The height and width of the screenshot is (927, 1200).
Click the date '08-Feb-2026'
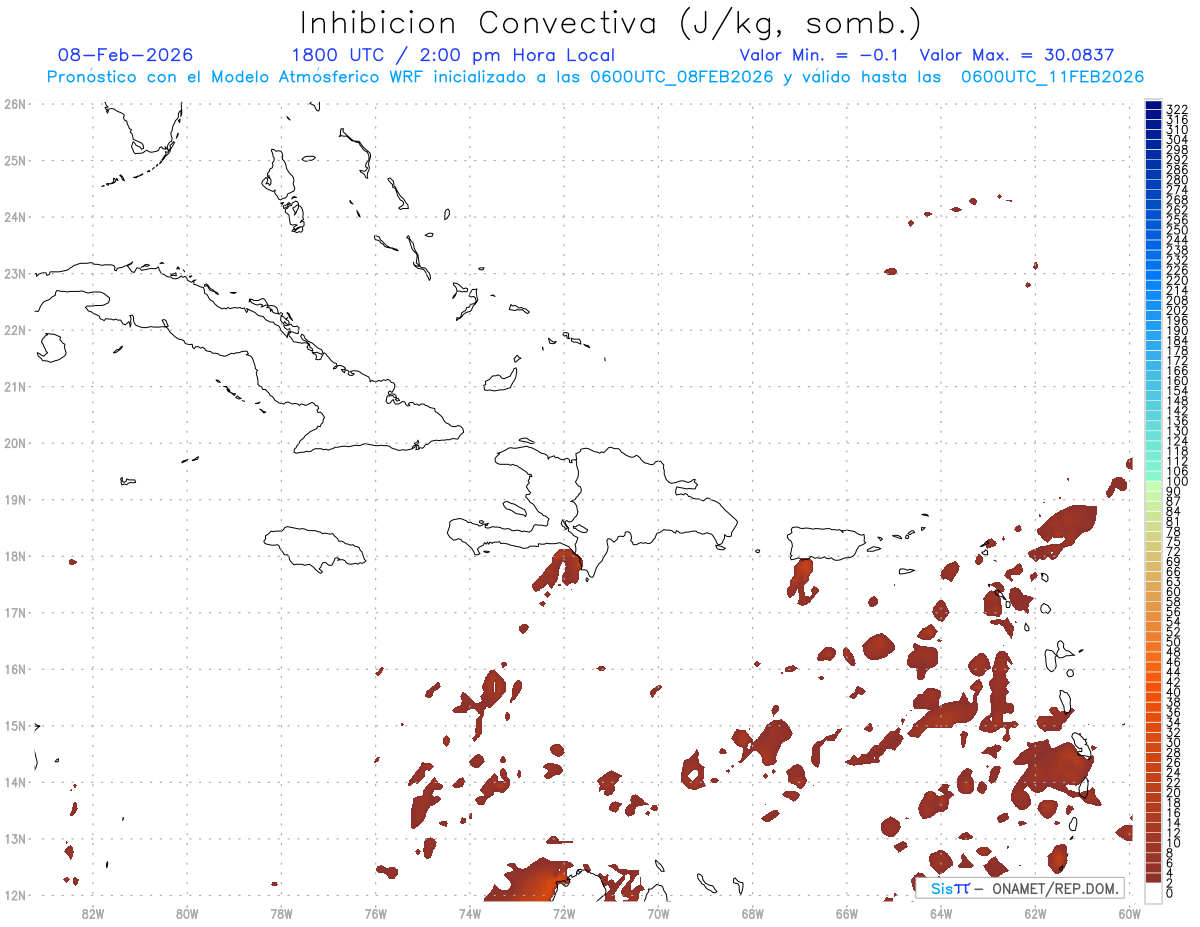coord(126,55)
